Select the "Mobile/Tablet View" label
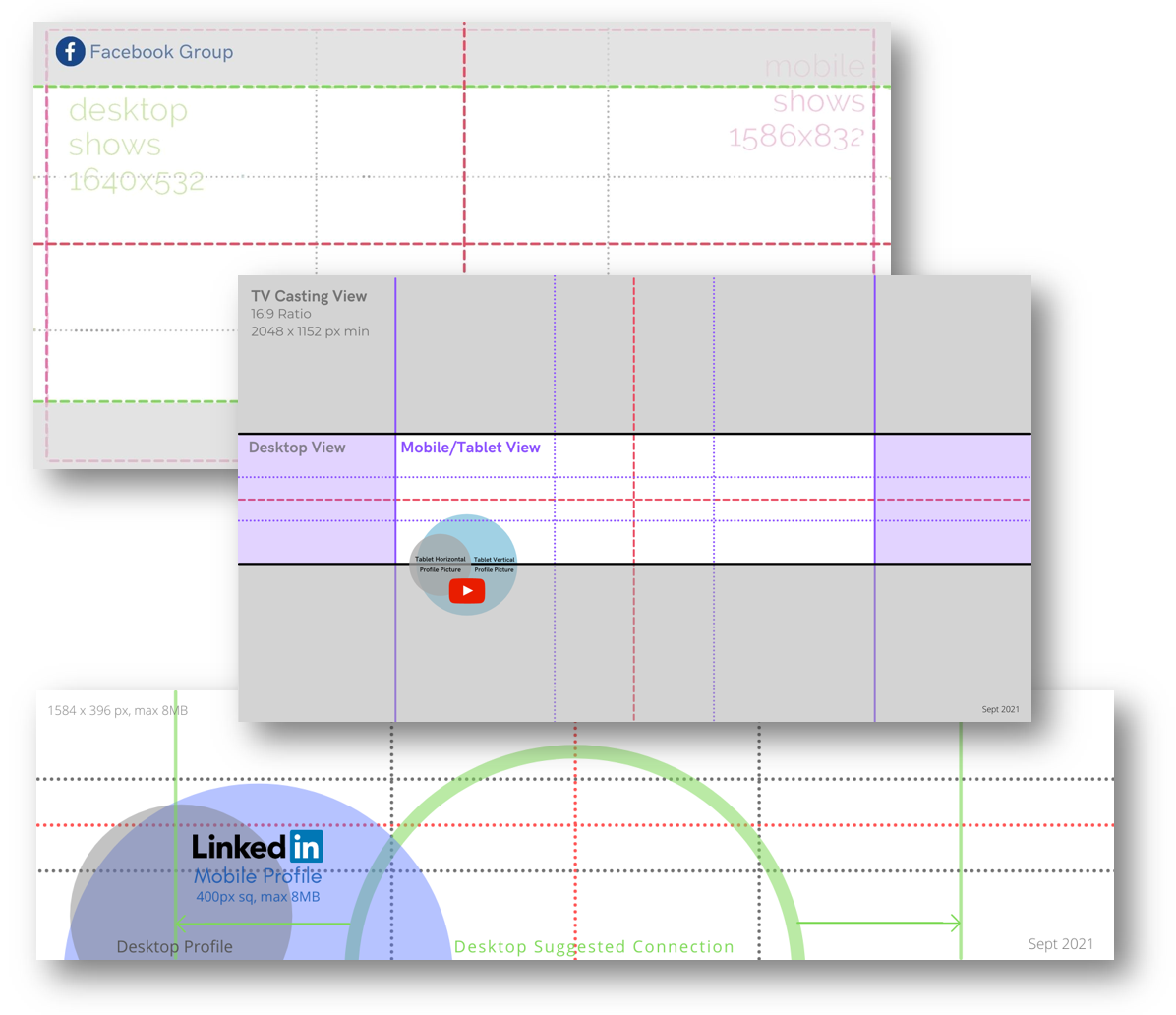Image resolution: width=1176 pixels, height=1015 pixels. pyautogui.click(x=470, y=448)
